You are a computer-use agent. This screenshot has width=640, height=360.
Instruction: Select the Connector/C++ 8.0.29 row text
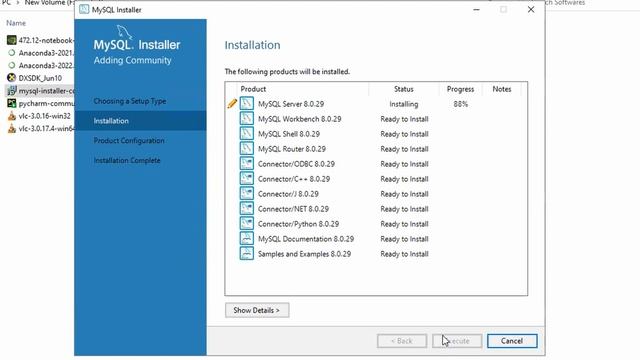coord(294,179)
